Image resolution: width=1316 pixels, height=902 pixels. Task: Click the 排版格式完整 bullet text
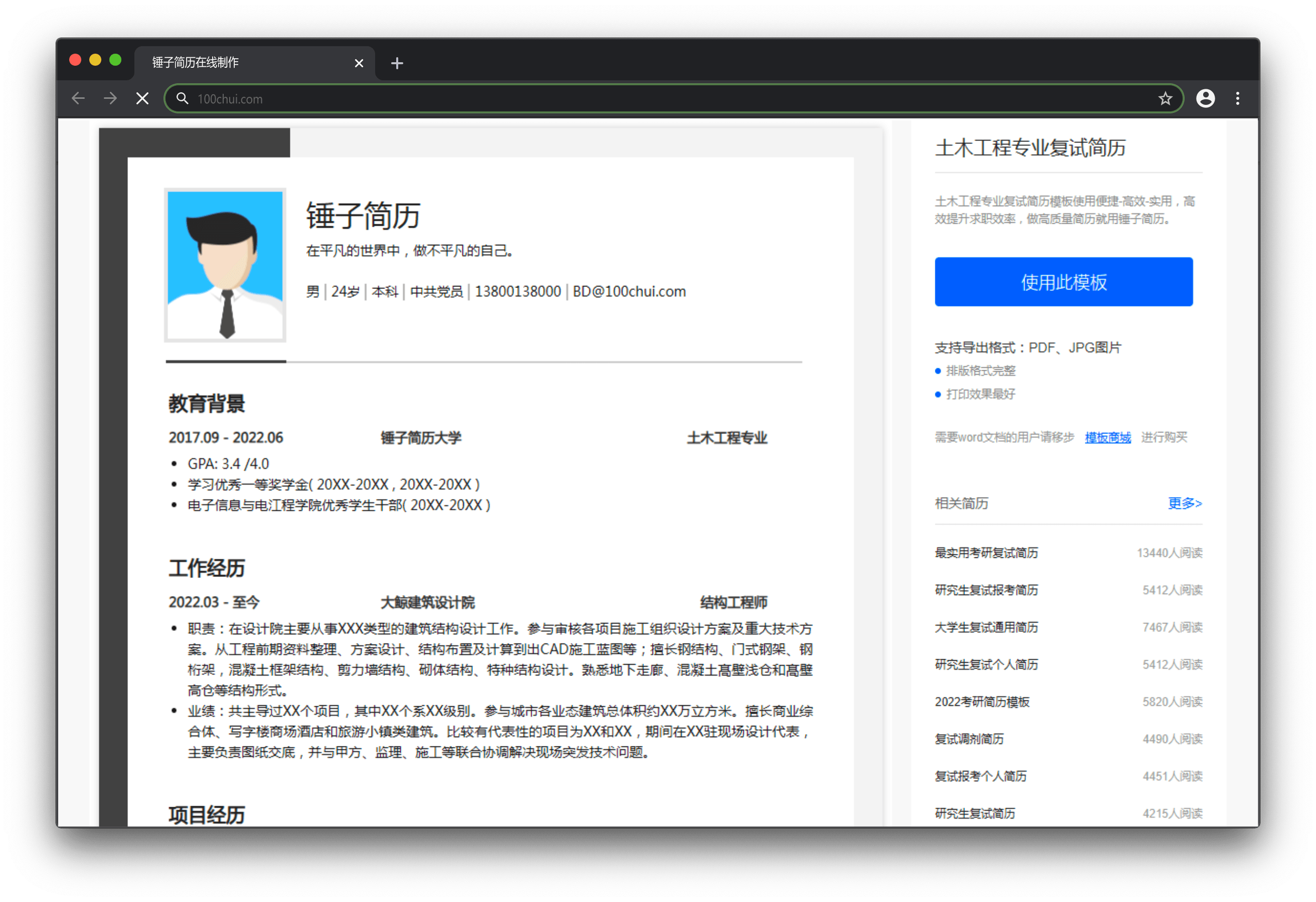980,371
